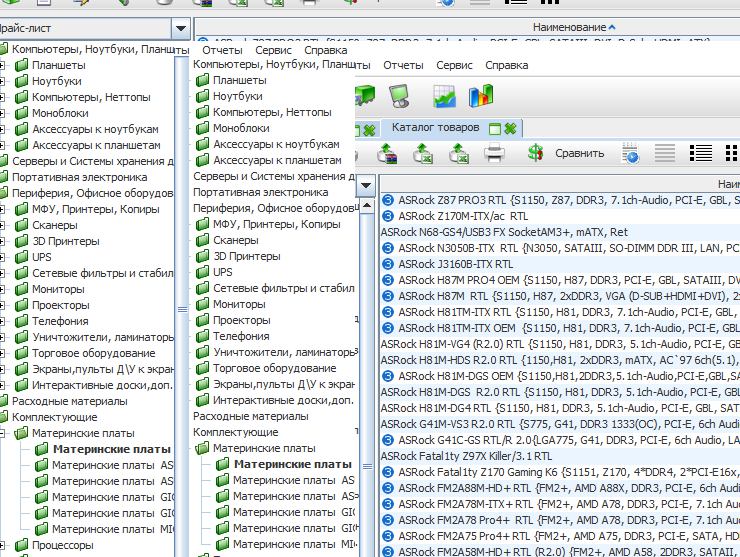Screen dimensions: 740x557
Task: Open the Прайс-лист combo box dropdown arrow
Action: point(180,28)
